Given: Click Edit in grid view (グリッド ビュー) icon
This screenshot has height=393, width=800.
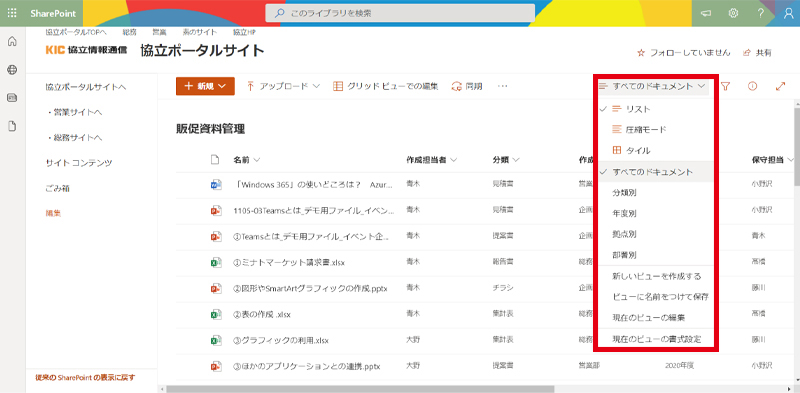Looking at the screenshot, I should [x=338, y=86].
